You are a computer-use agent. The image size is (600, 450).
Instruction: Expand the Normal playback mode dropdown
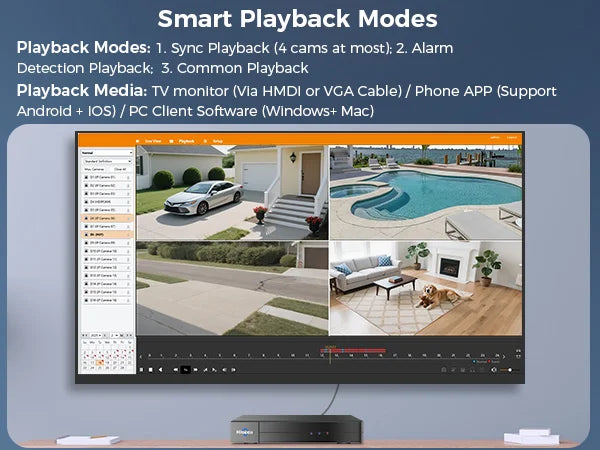tap(106, 152)
